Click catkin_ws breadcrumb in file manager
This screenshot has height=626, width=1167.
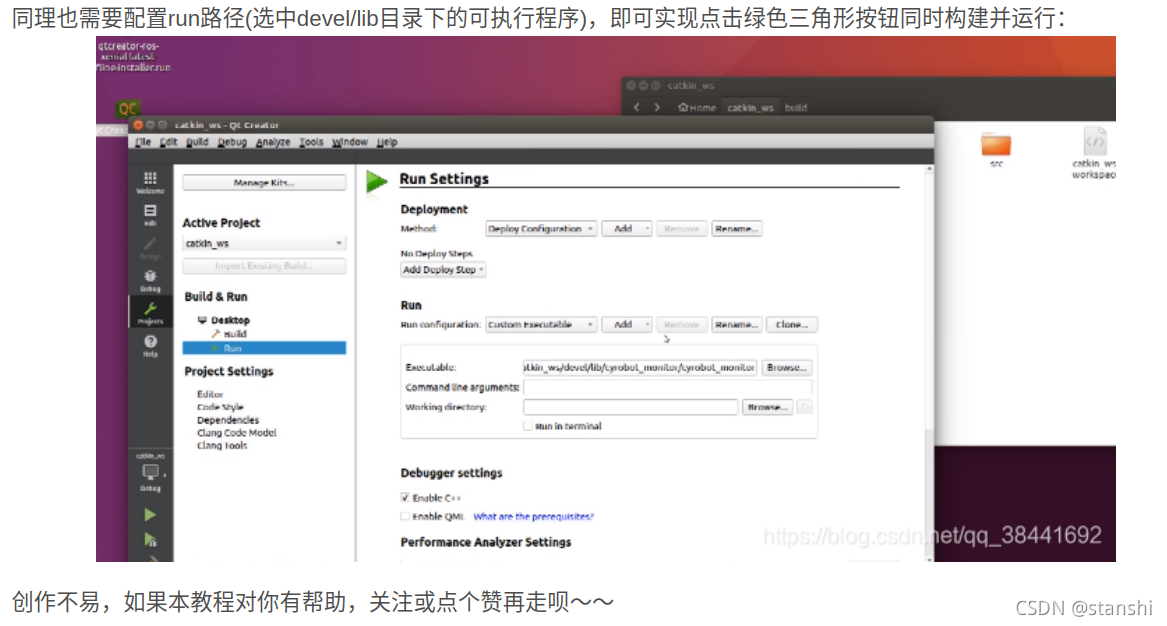tap(750, 107)
